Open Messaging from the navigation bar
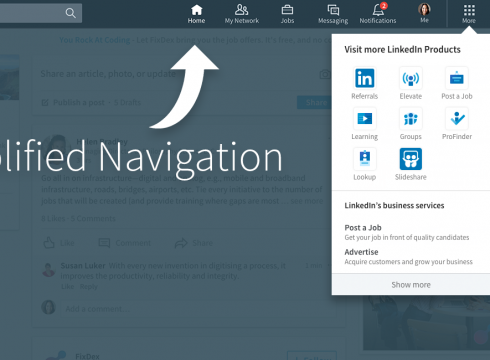 [333, 14]
